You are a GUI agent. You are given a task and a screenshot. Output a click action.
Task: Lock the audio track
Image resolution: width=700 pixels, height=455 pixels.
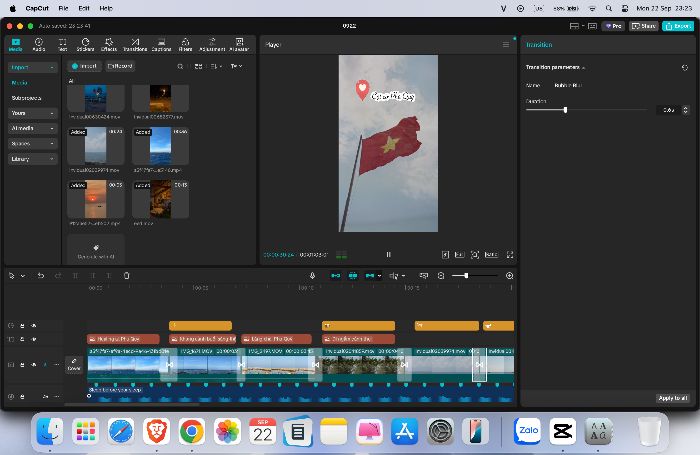click(22, 397)
